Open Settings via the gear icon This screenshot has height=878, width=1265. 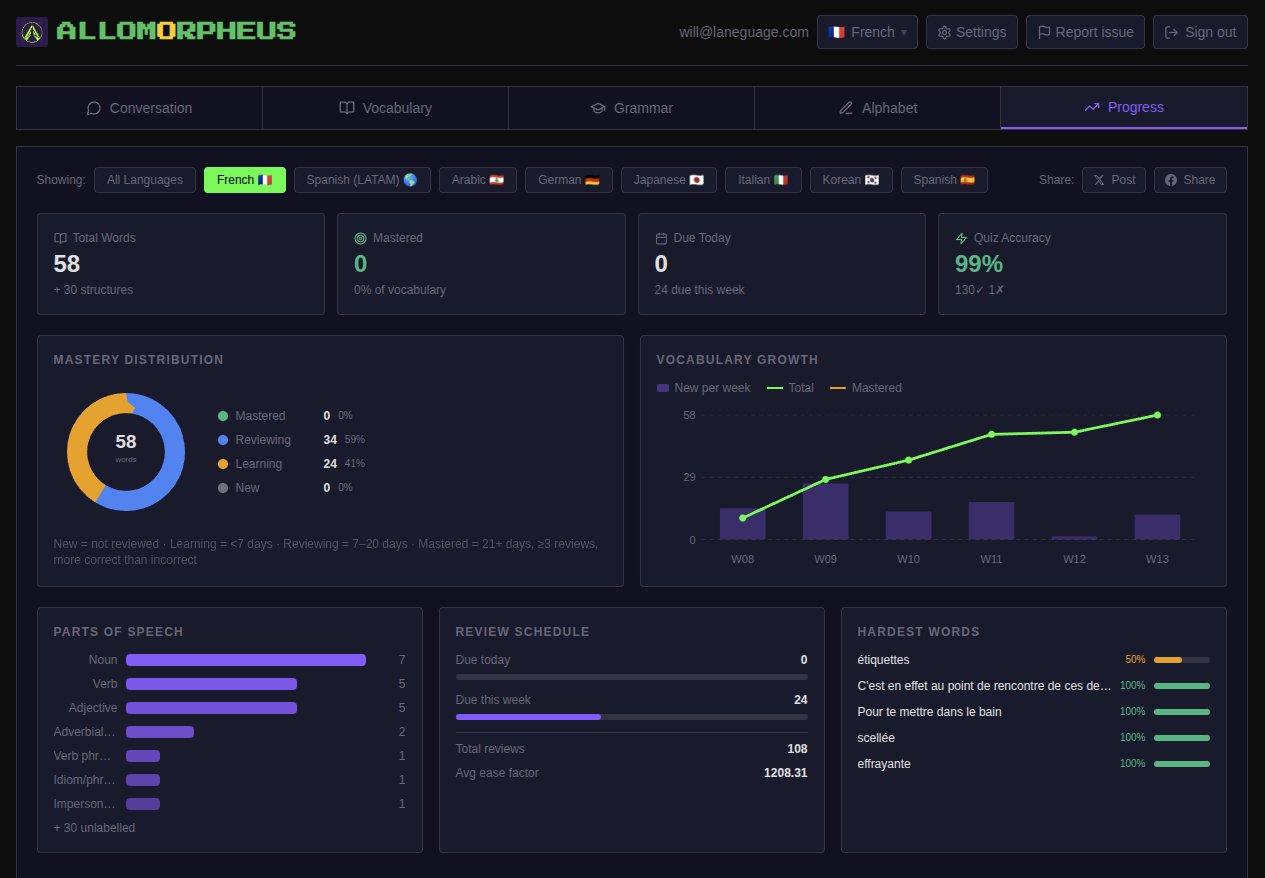(944, 31)
